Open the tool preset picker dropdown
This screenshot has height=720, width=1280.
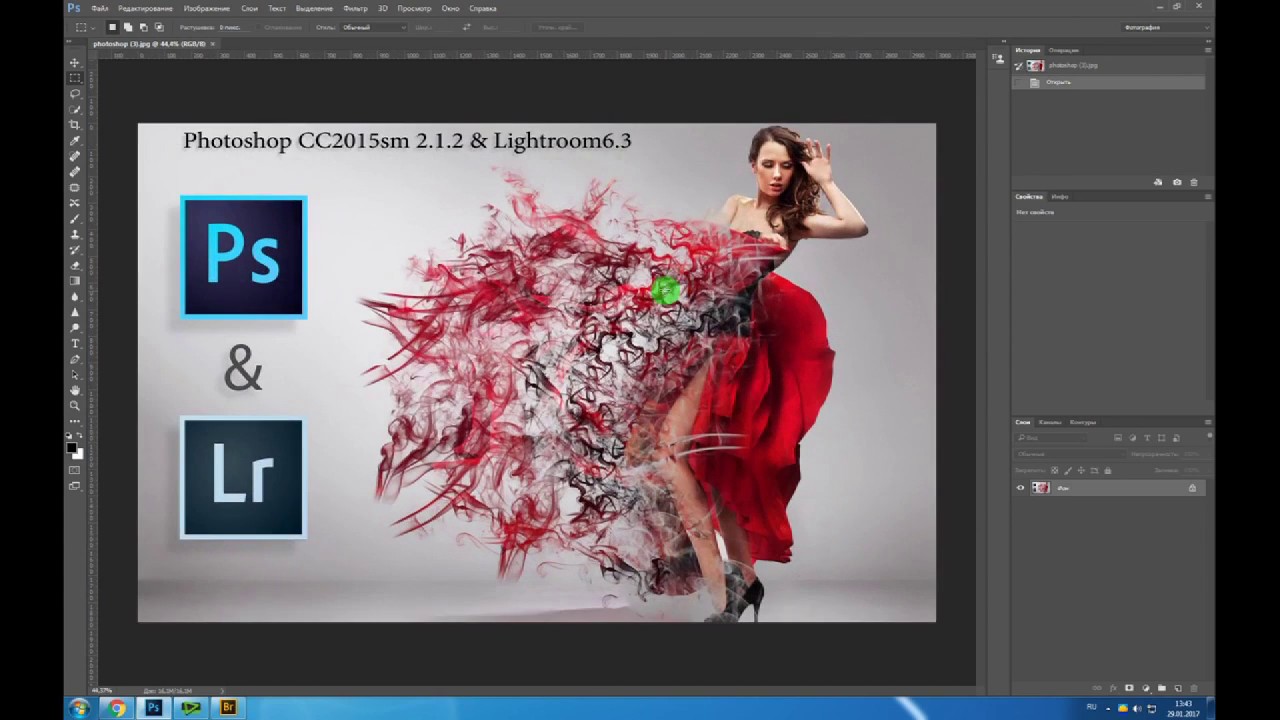(93, 28)
